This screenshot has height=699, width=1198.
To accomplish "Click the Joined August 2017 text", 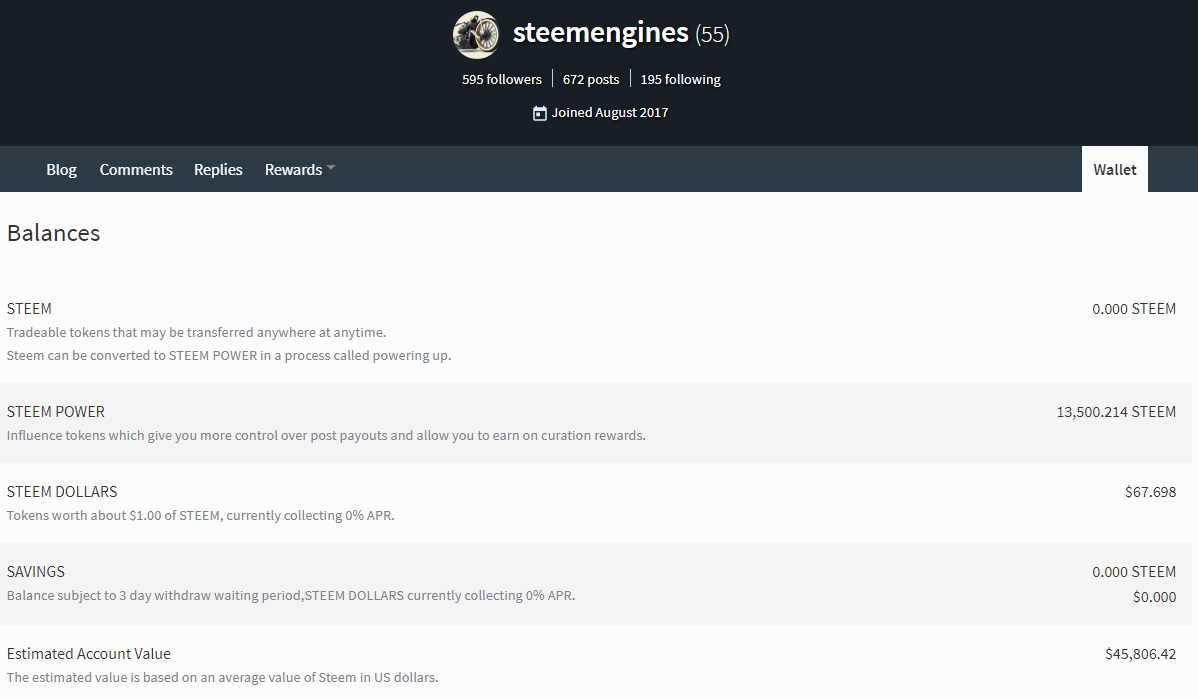I will [610, 112].
